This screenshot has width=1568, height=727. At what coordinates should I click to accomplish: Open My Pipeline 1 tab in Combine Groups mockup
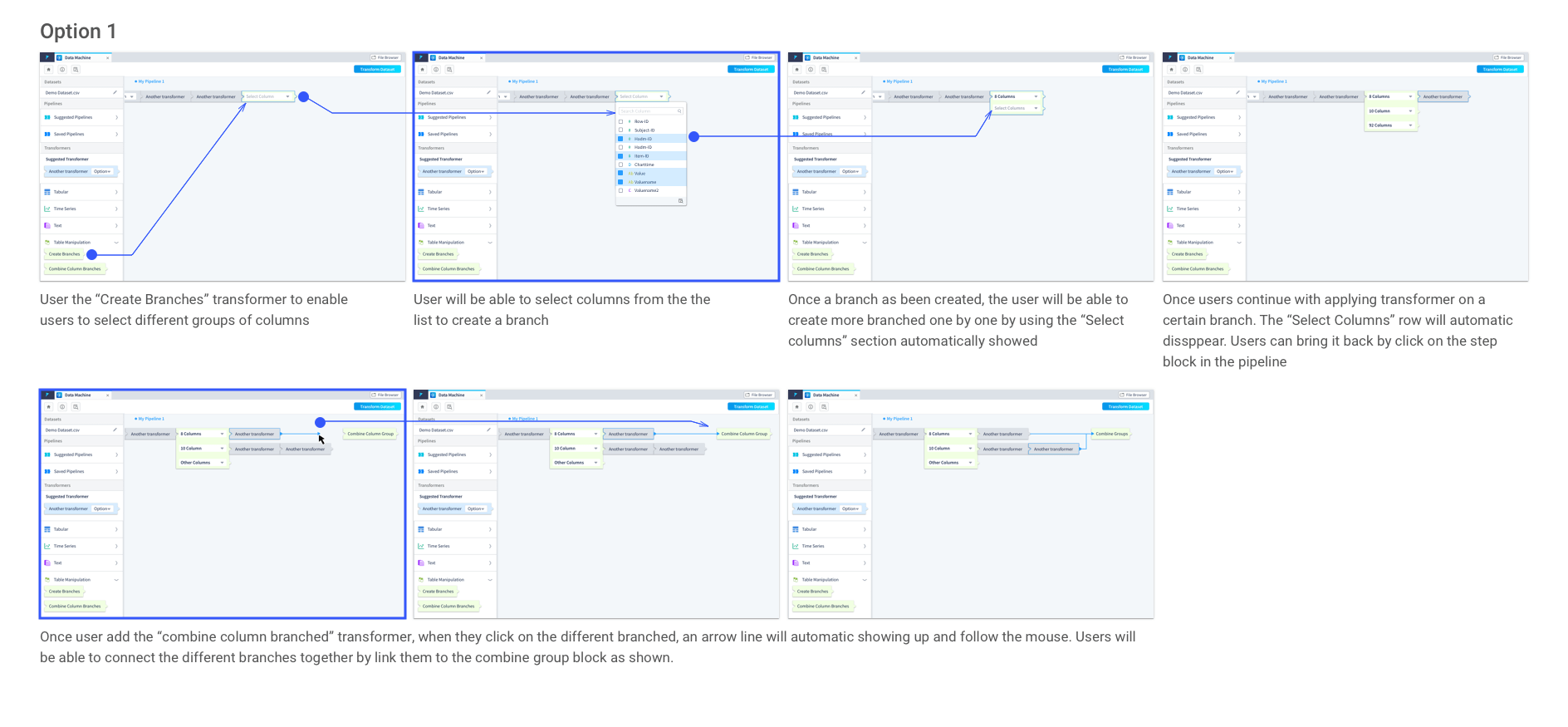click(x=899, y=419)
